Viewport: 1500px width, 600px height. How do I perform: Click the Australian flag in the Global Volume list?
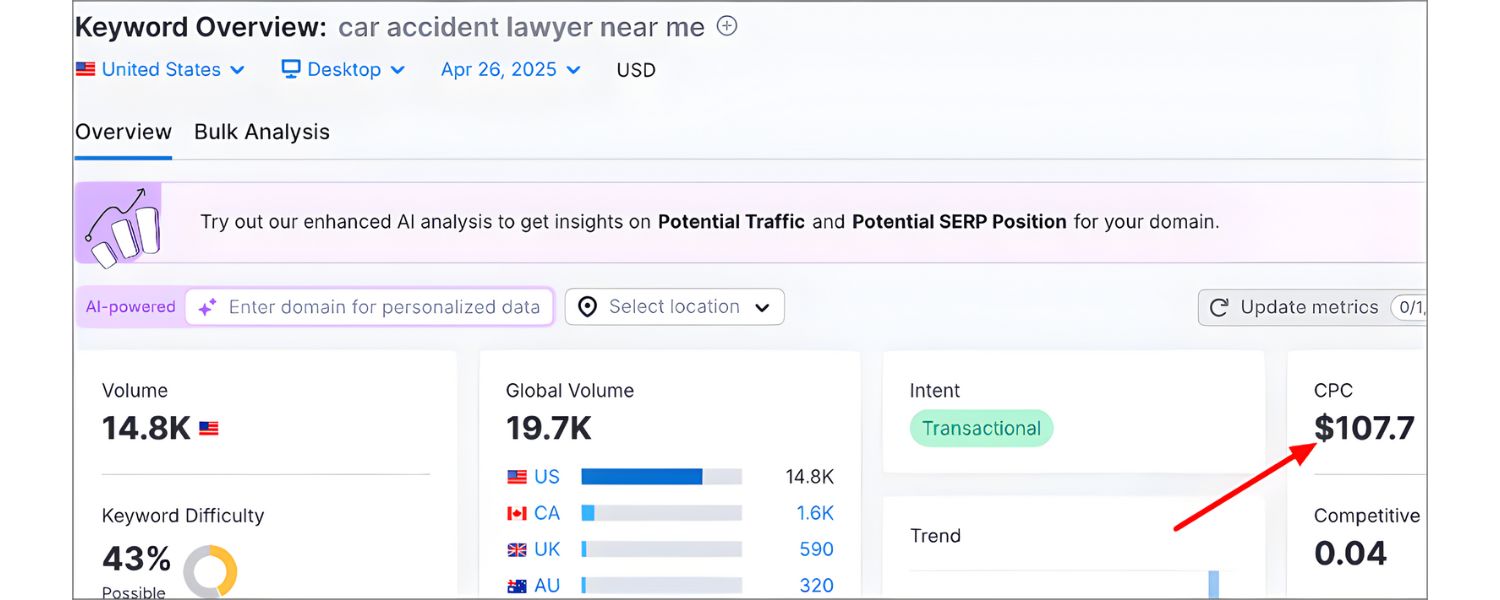tap(519, 585)
